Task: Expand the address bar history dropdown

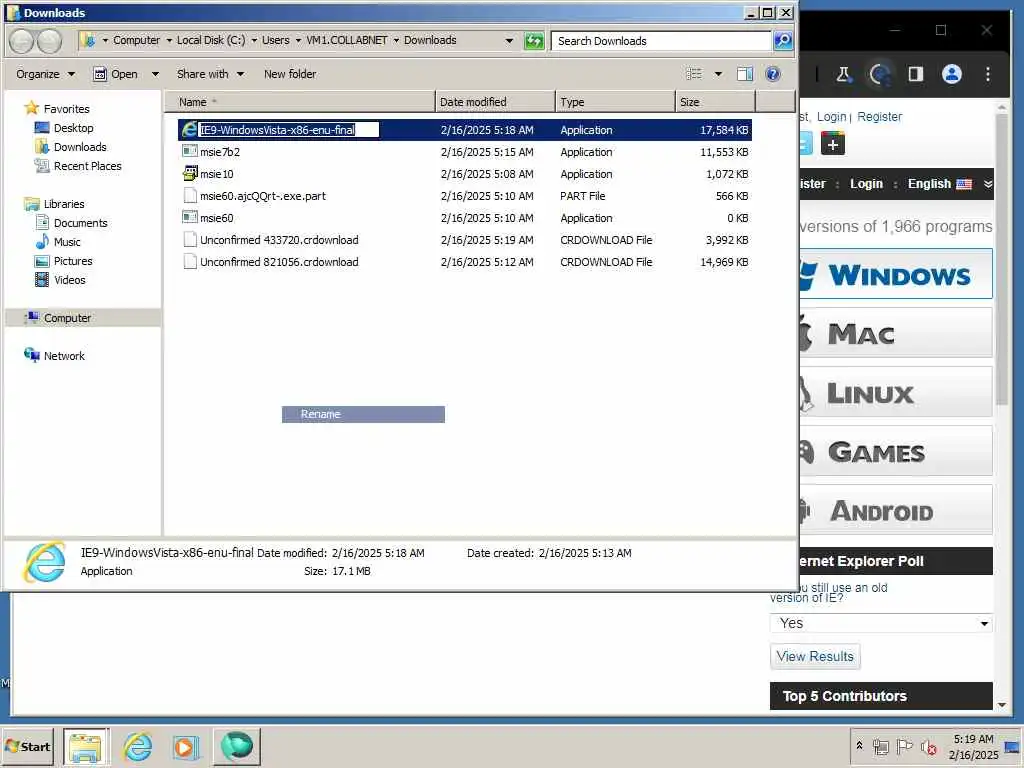Action: coord(509,40)
